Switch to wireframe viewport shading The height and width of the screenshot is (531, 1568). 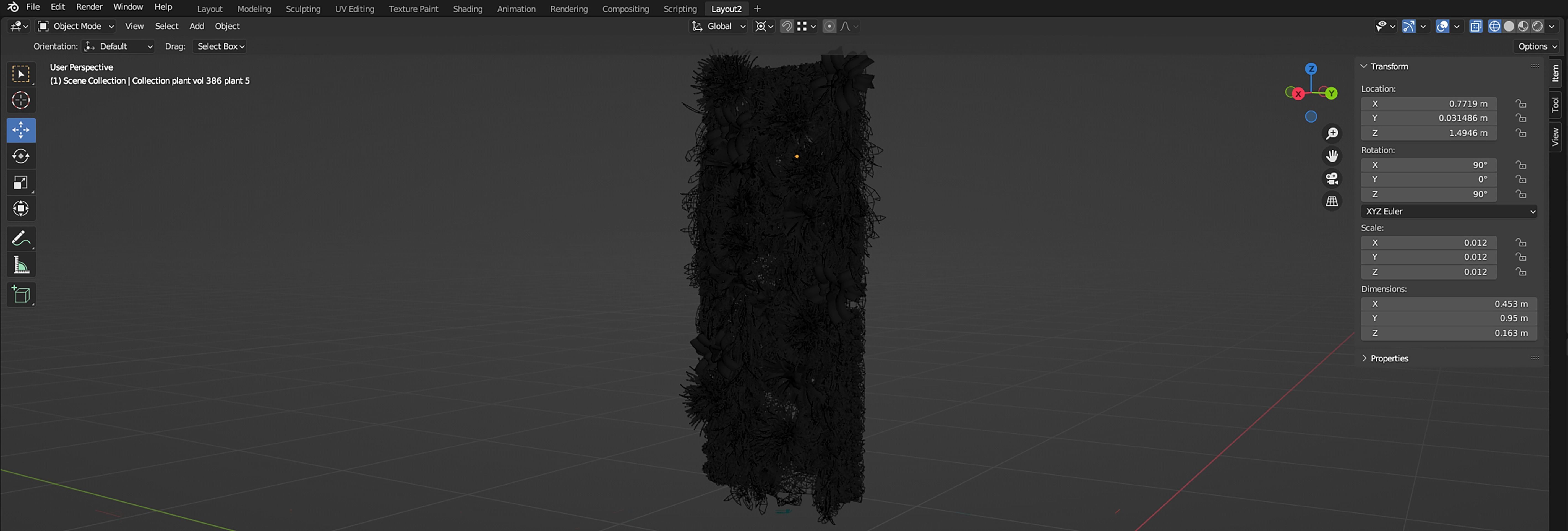(1494, 26)
